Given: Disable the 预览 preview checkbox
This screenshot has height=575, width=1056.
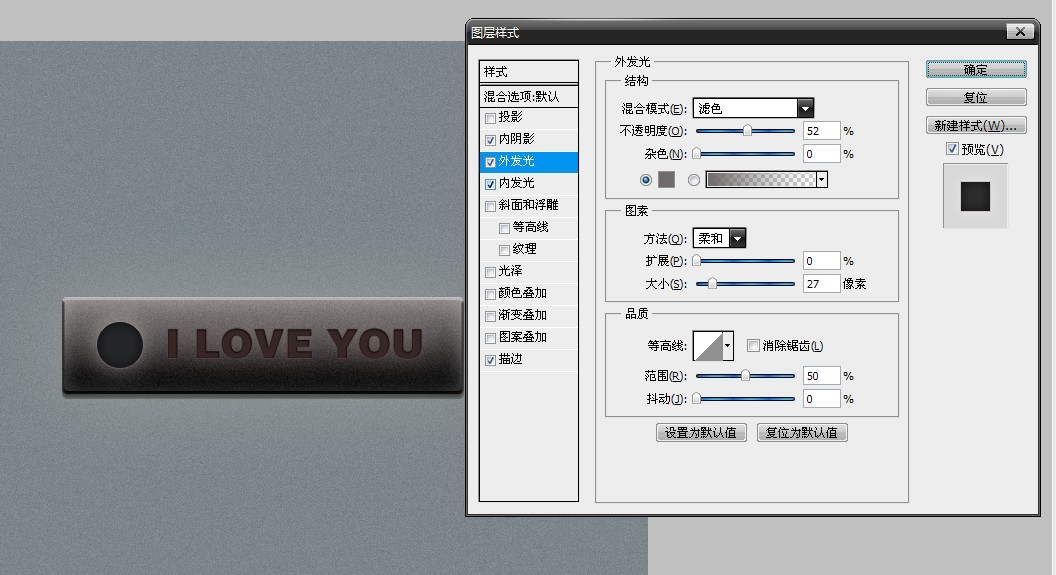Looking at the screenshot, I should pyautogui.click(x=952, y=150).
